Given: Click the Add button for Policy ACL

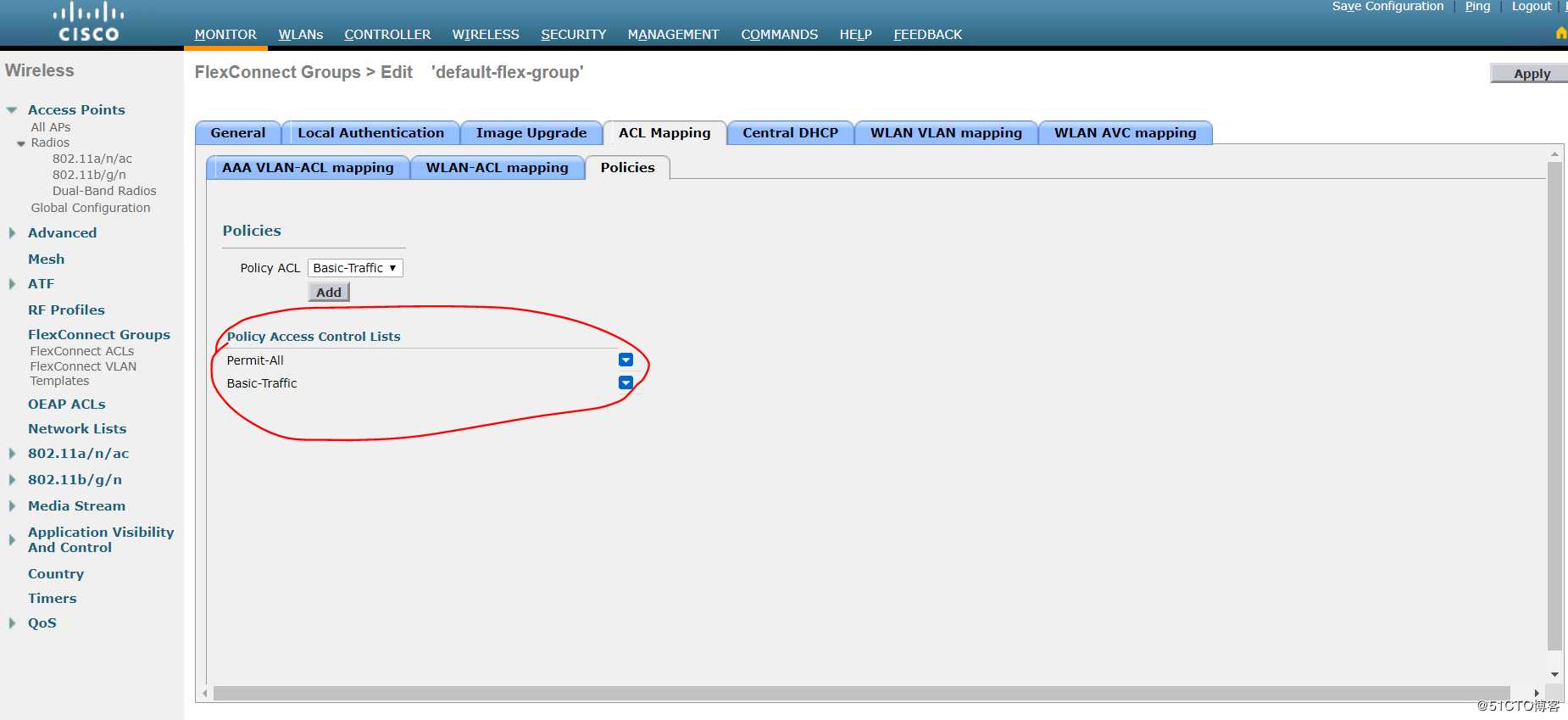Looking at the screenshot, I should tap(329, 293).
